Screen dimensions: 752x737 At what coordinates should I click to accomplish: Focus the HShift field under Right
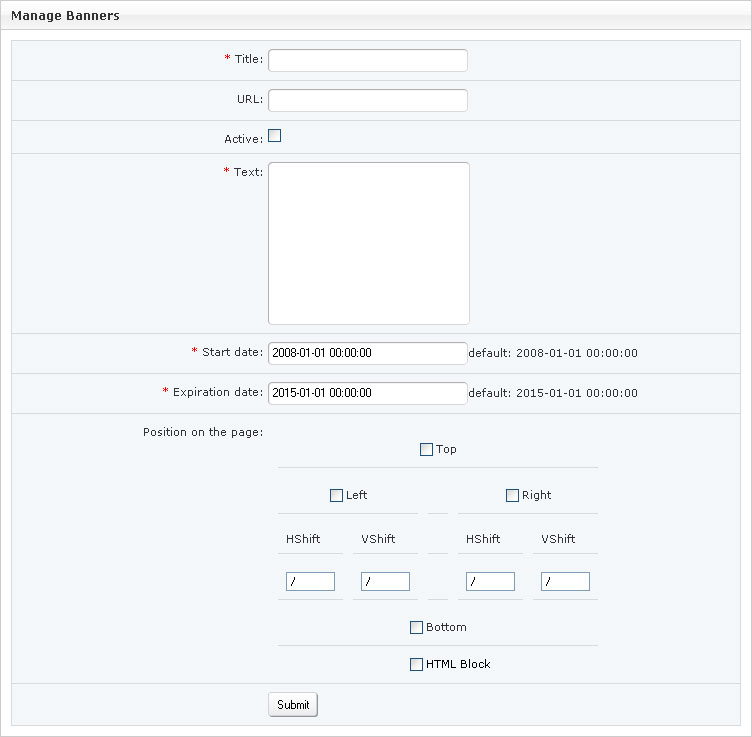pyautogui.click(x=490, y=581)
